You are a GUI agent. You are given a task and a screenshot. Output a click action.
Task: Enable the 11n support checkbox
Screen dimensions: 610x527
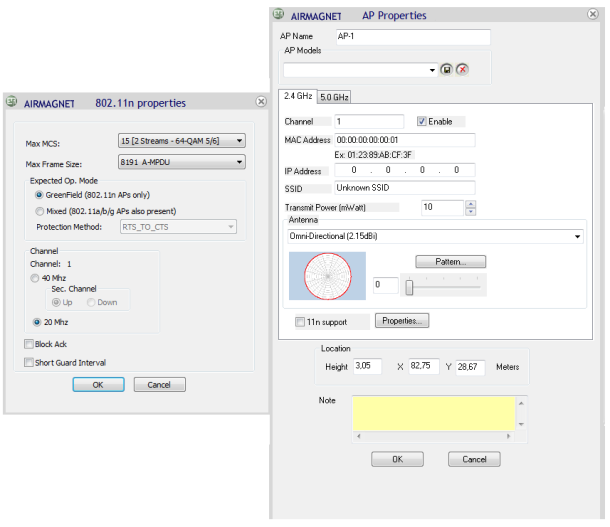click(x=300, y=322)
